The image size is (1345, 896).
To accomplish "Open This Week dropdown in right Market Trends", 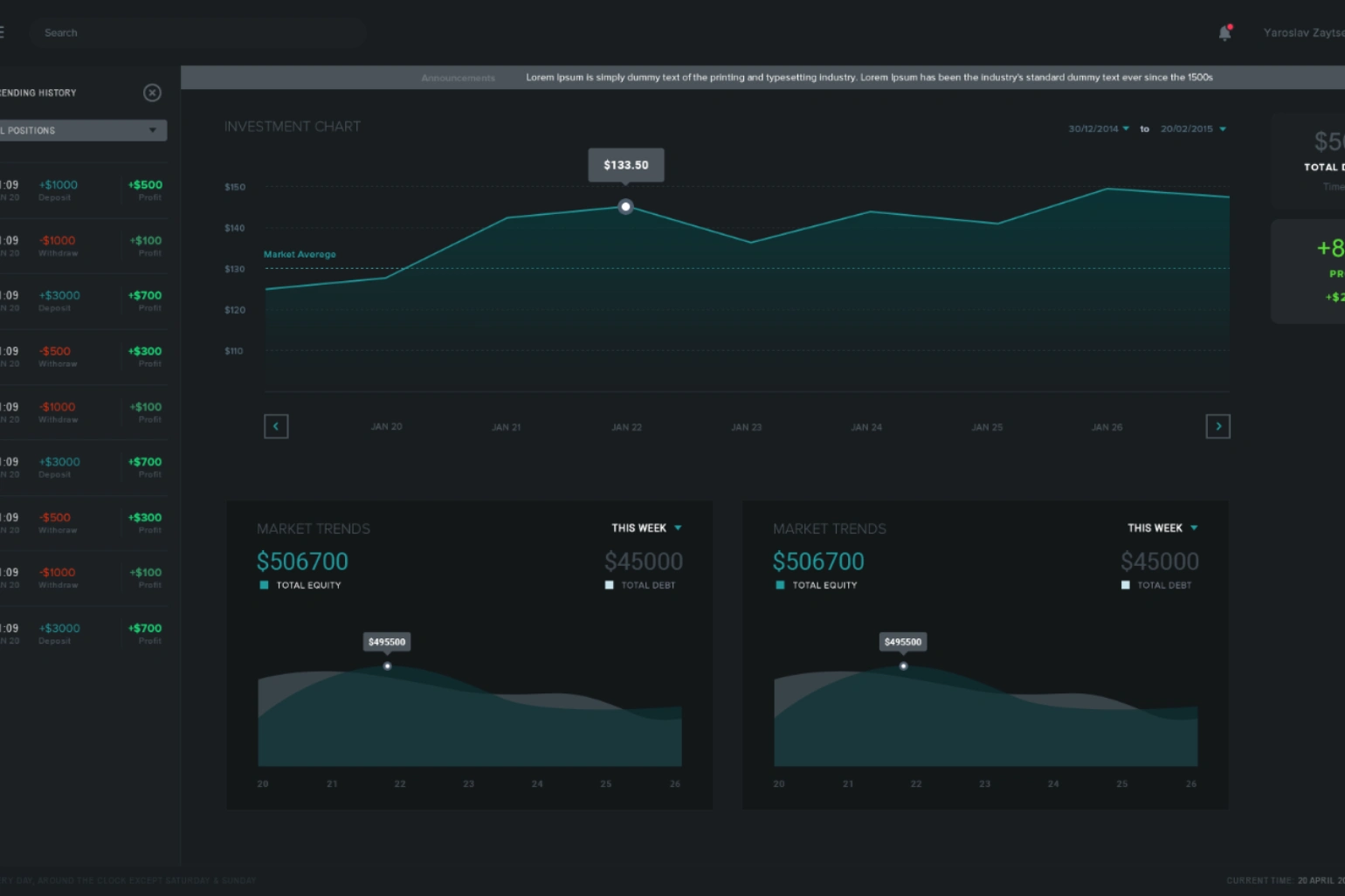I will click(1162, 528).
